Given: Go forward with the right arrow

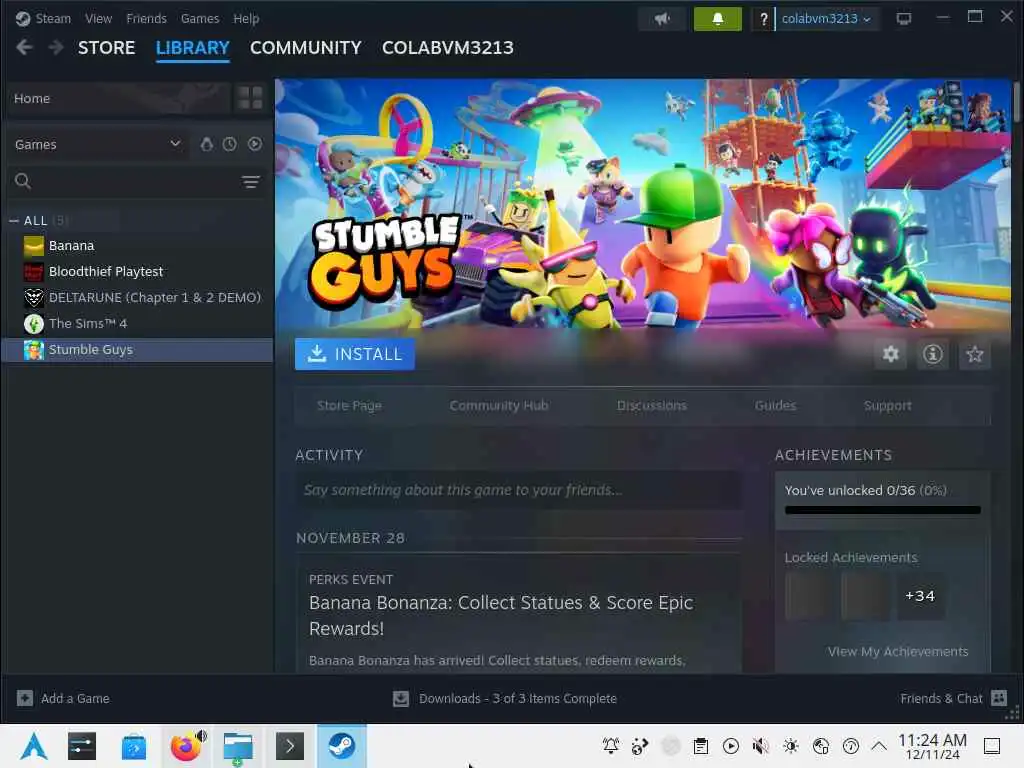Looking at the screenshot, I should tap(56, 48).
